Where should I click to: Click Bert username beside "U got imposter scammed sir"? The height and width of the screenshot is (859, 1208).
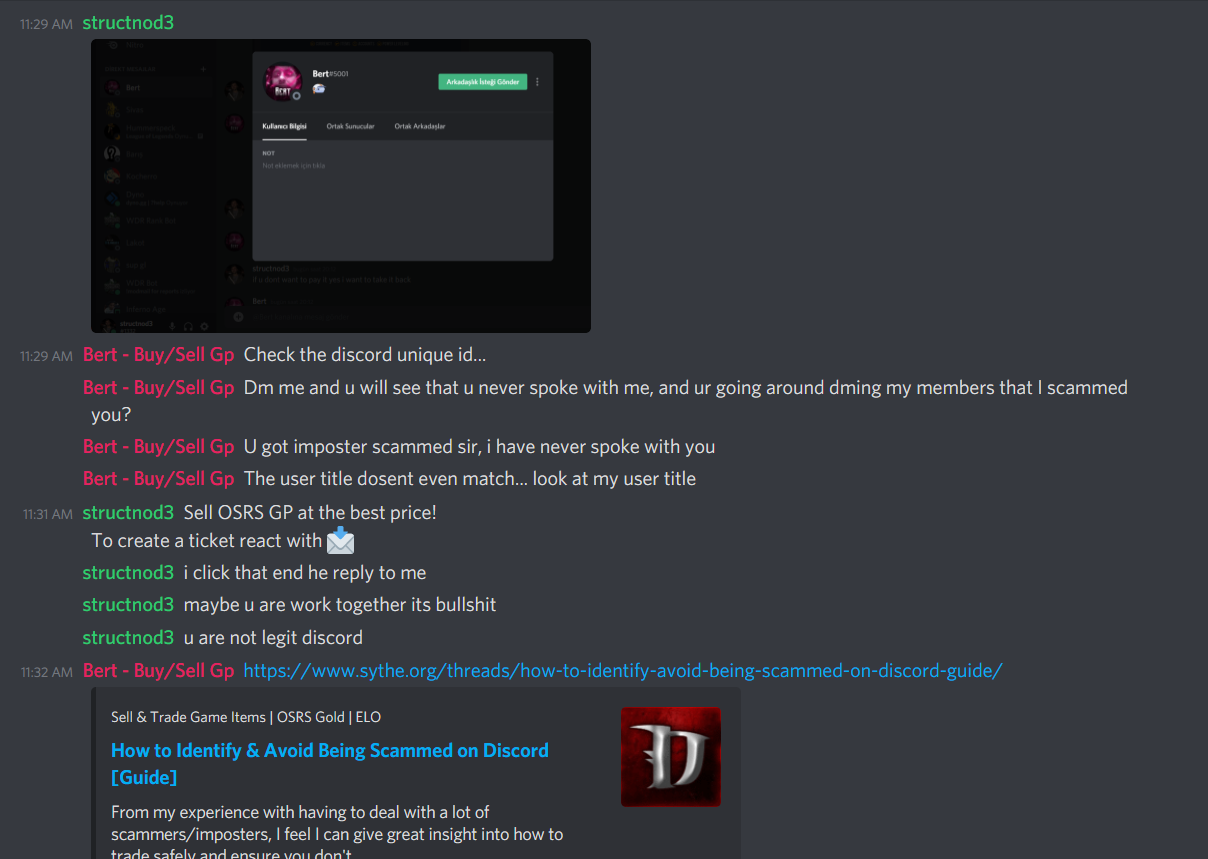[158, 447]
